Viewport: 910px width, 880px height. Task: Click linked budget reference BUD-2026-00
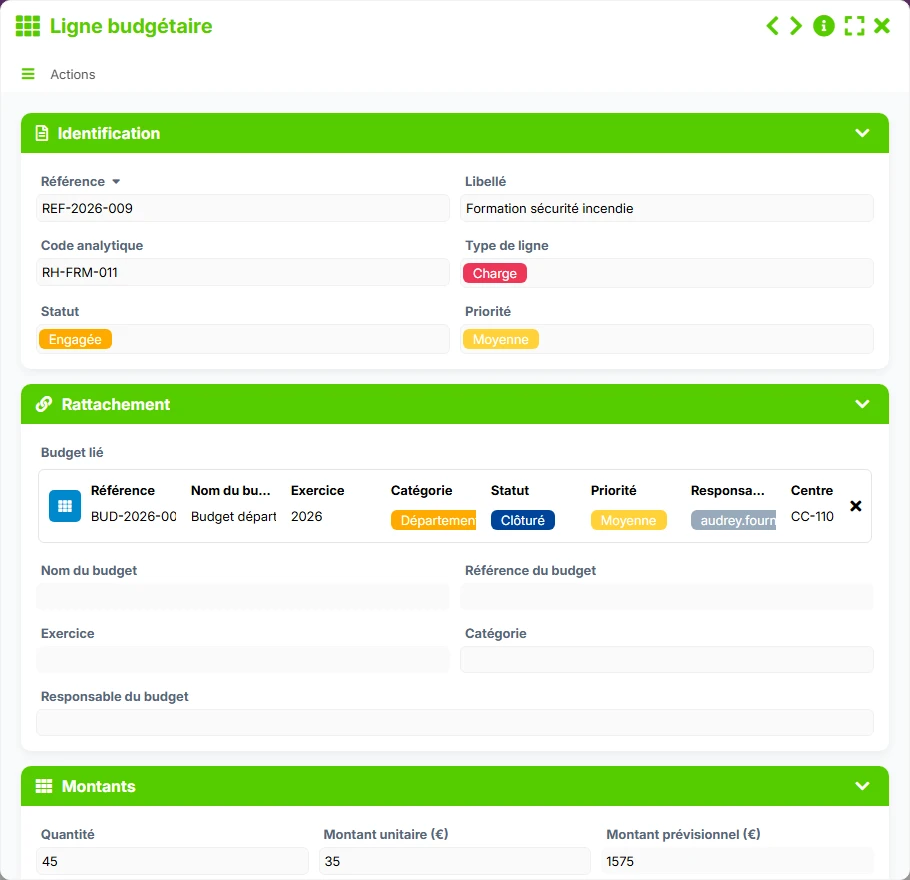[x=133, y=516]
